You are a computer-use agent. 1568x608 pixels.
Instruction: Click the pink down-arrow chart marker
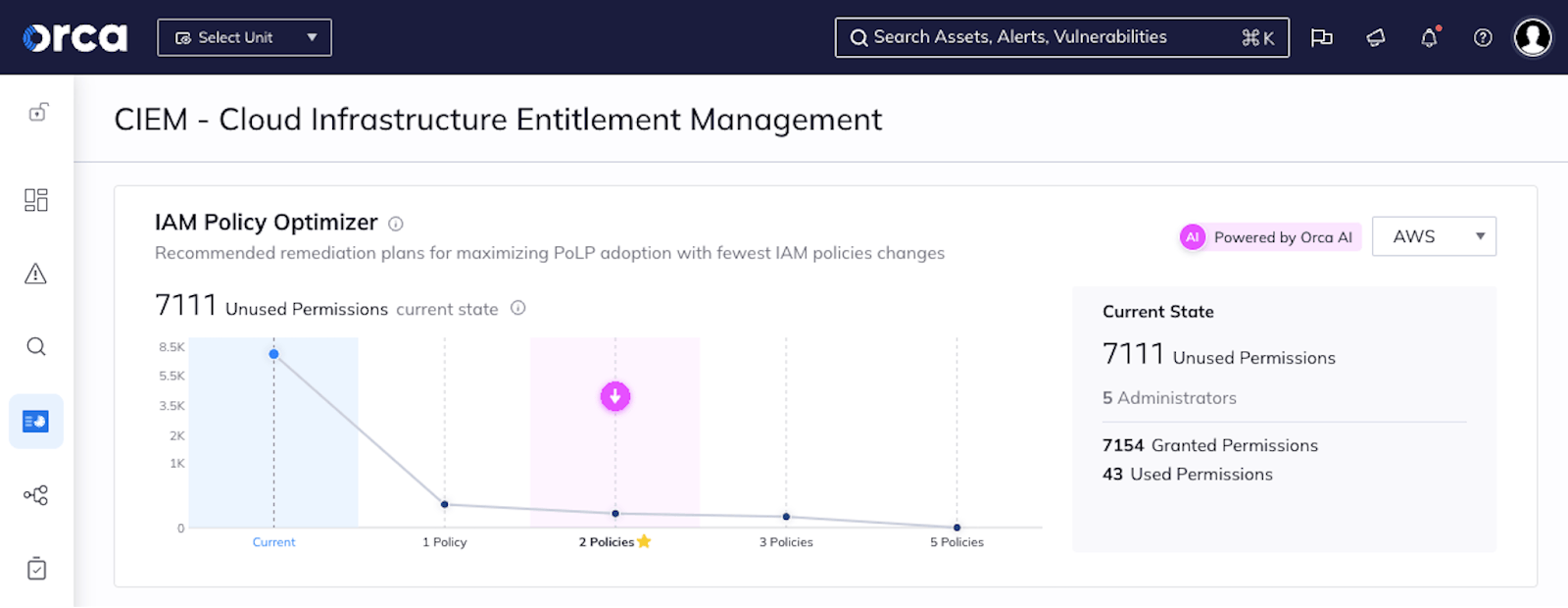615,396
